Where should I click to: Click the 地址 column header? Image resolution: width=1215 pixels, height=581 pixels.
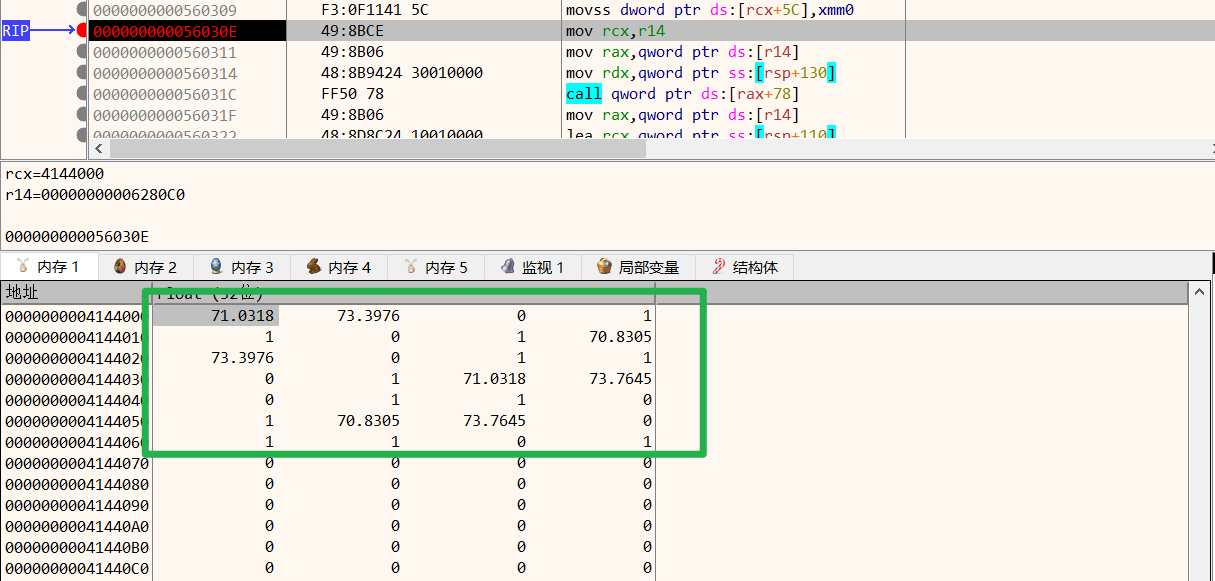76,292
